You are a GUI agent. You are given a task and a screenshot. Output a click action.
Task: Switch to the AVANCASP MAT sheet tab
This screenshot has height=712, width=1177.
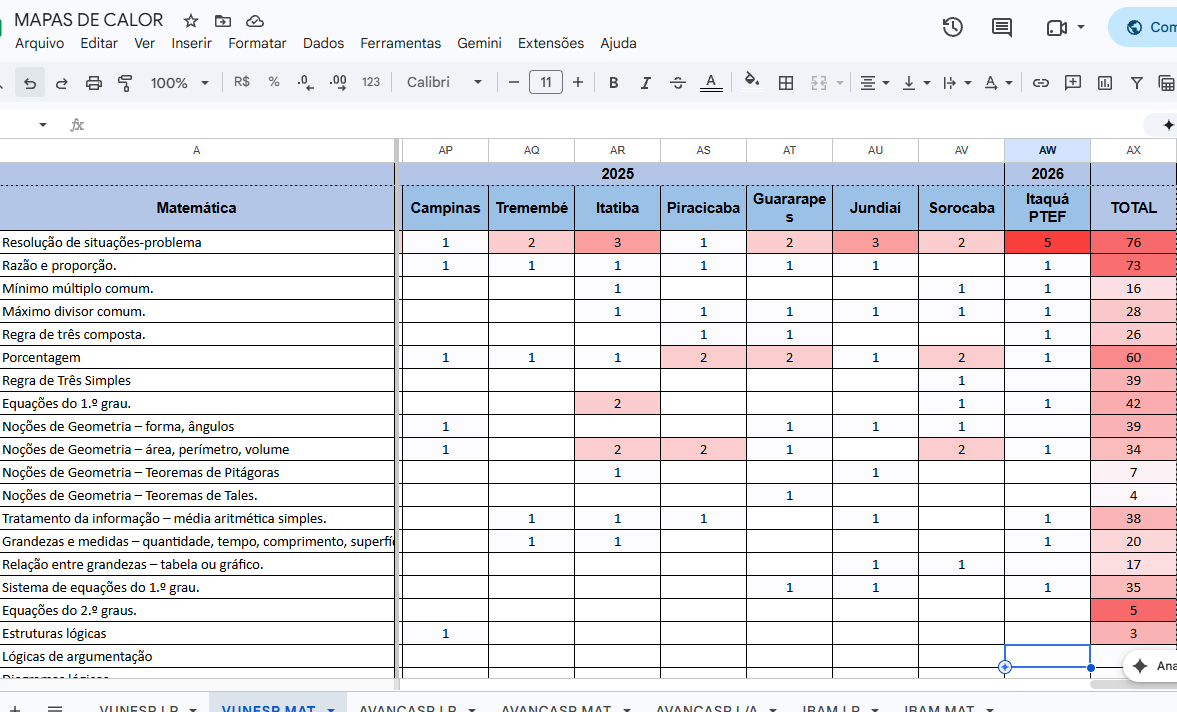[556, 707]
